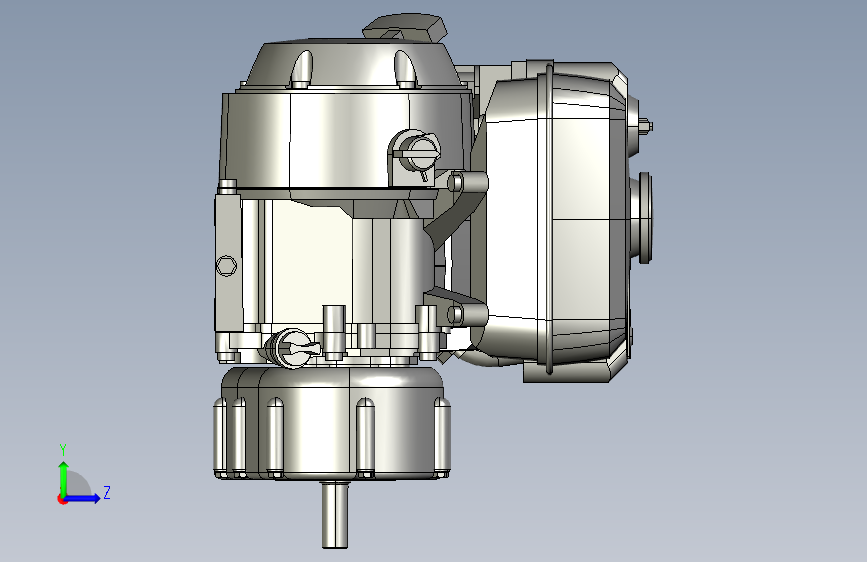This screenshot has height=562, width=867.
Task: Select the output shaft at the model's bottom
Action: click(335, 514)
